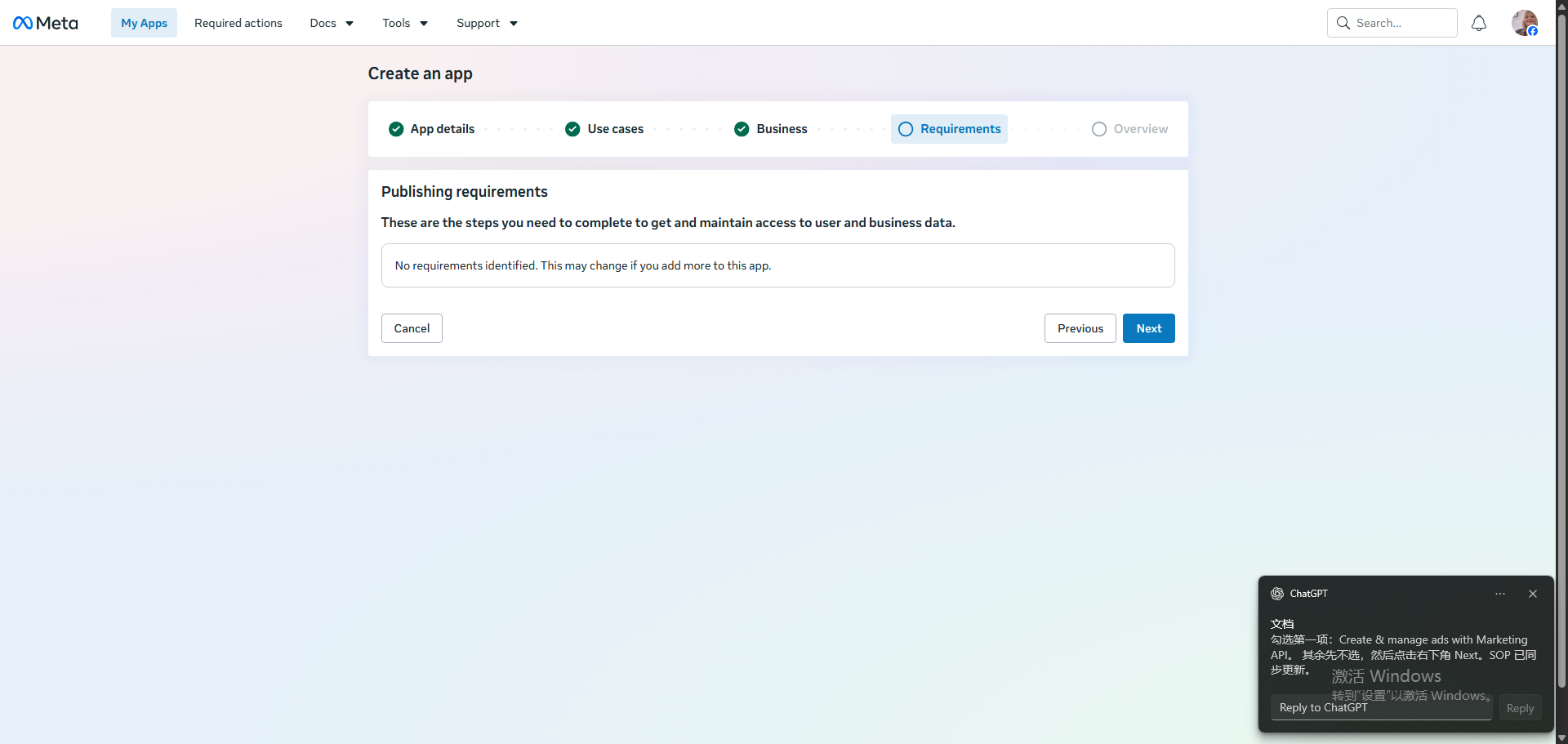
Task: Click the ChatGPT logo icon in notification
Action: point(1277,594)
